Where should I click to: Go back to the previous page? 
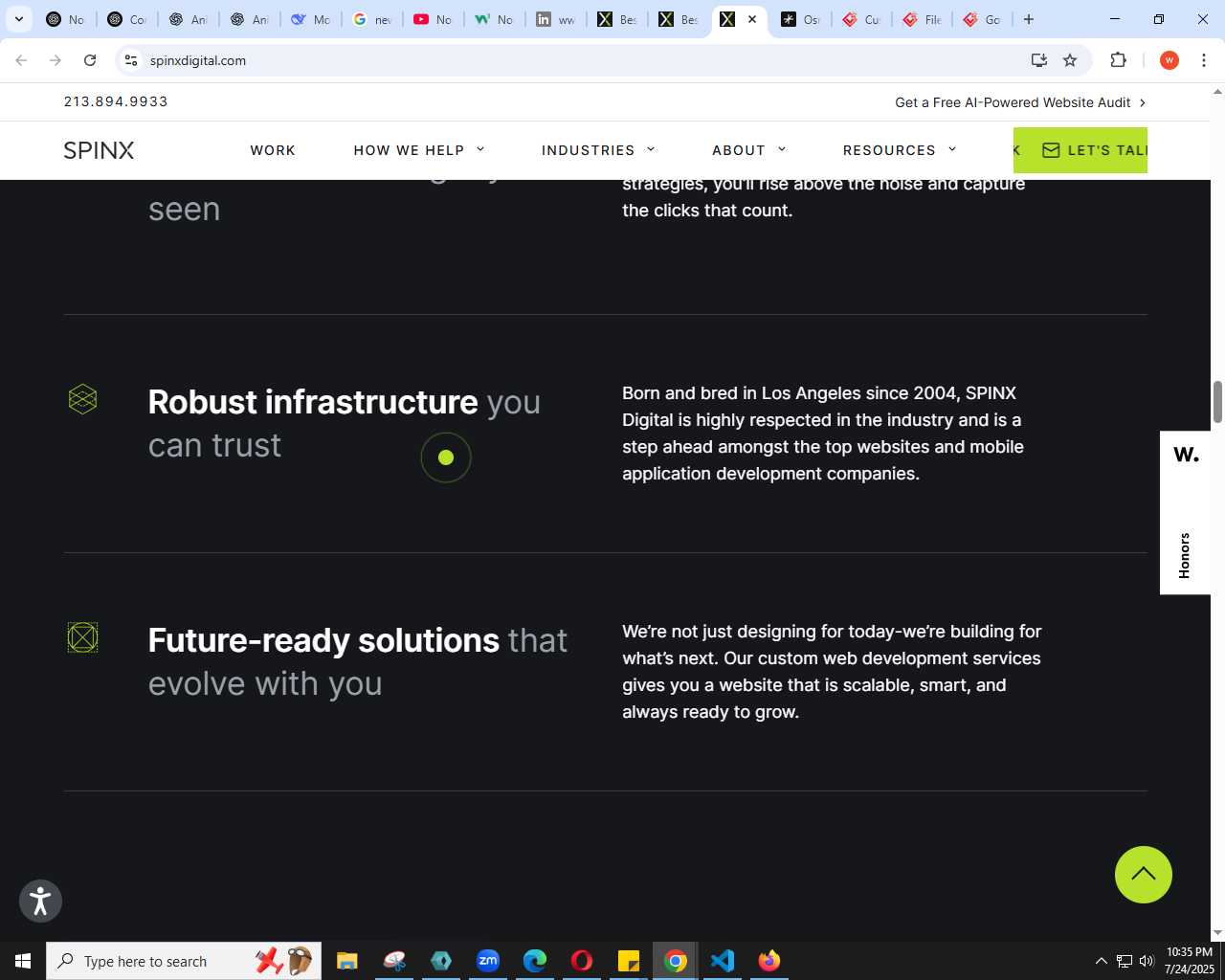tap(21, 60)
